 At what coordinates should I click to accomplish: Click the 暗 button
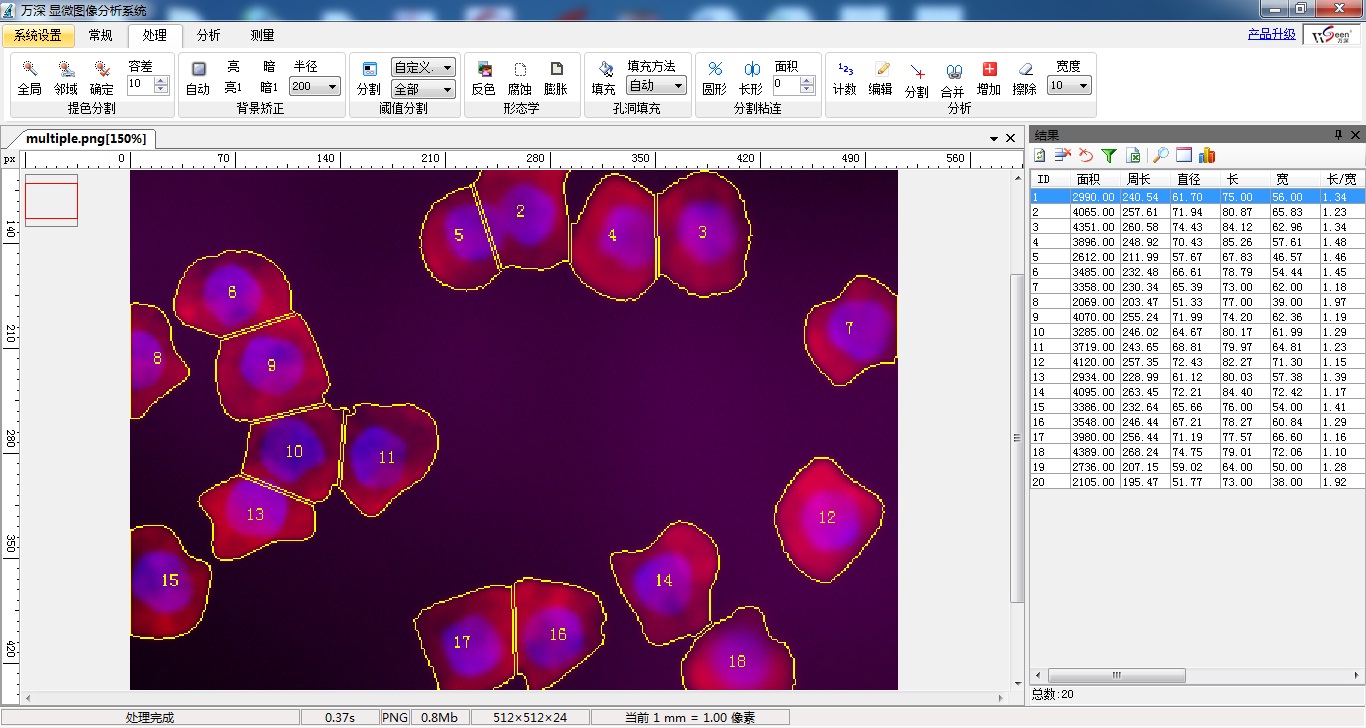tap(269, 66)
